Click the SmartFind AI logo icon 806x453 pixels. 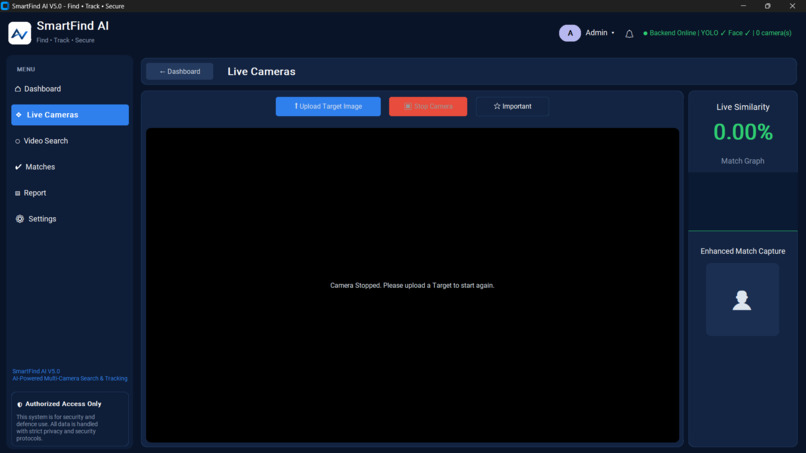[x=20, y=33]
